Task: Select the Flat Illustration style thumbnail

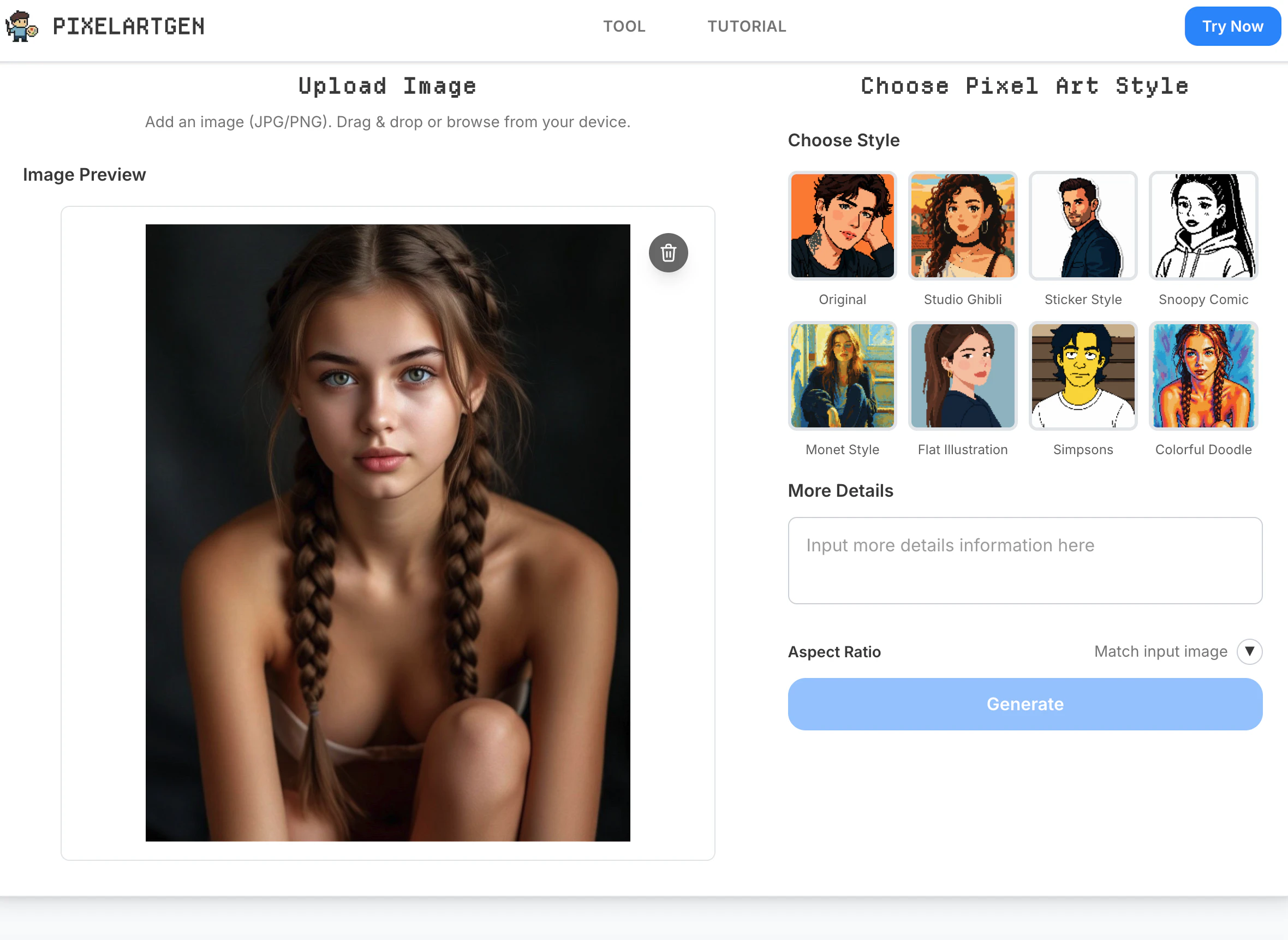Action: coord(963,376)
